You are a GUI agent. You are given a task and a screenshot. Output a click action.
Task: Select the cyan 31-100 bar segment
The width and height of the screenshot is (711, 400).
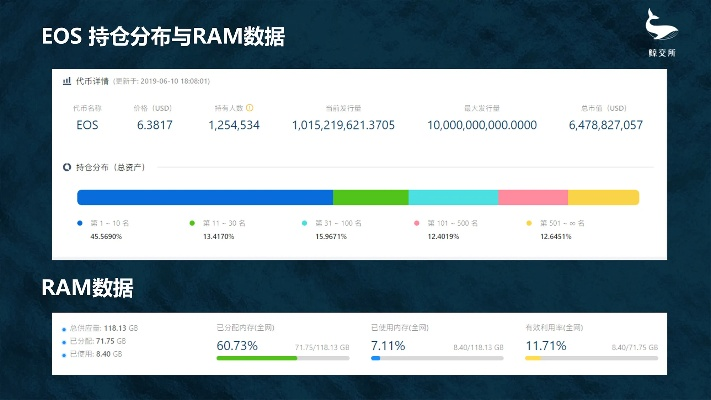453,197
